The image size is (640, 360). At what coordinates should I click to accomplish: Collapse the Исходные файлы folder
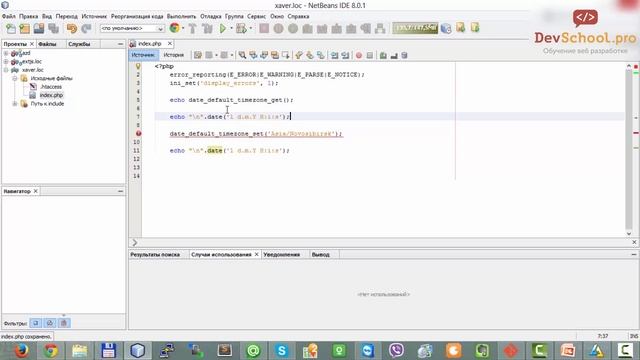pos(15,78)
